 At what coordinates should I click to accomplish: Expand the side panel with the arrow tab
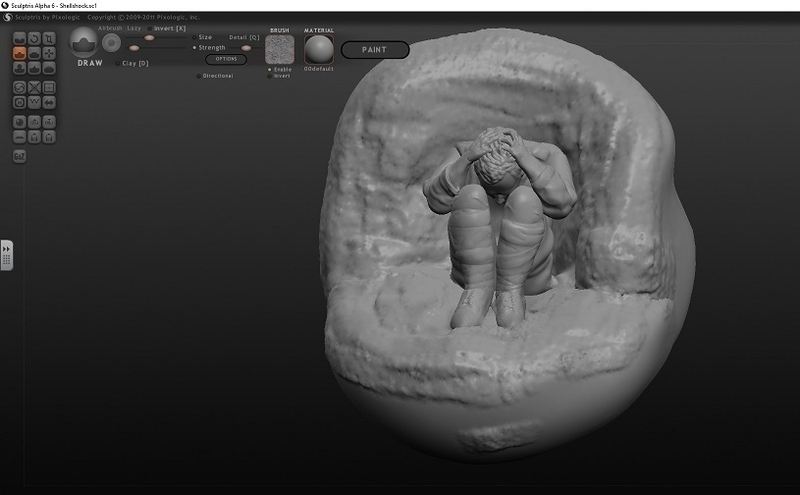[7, 255]
